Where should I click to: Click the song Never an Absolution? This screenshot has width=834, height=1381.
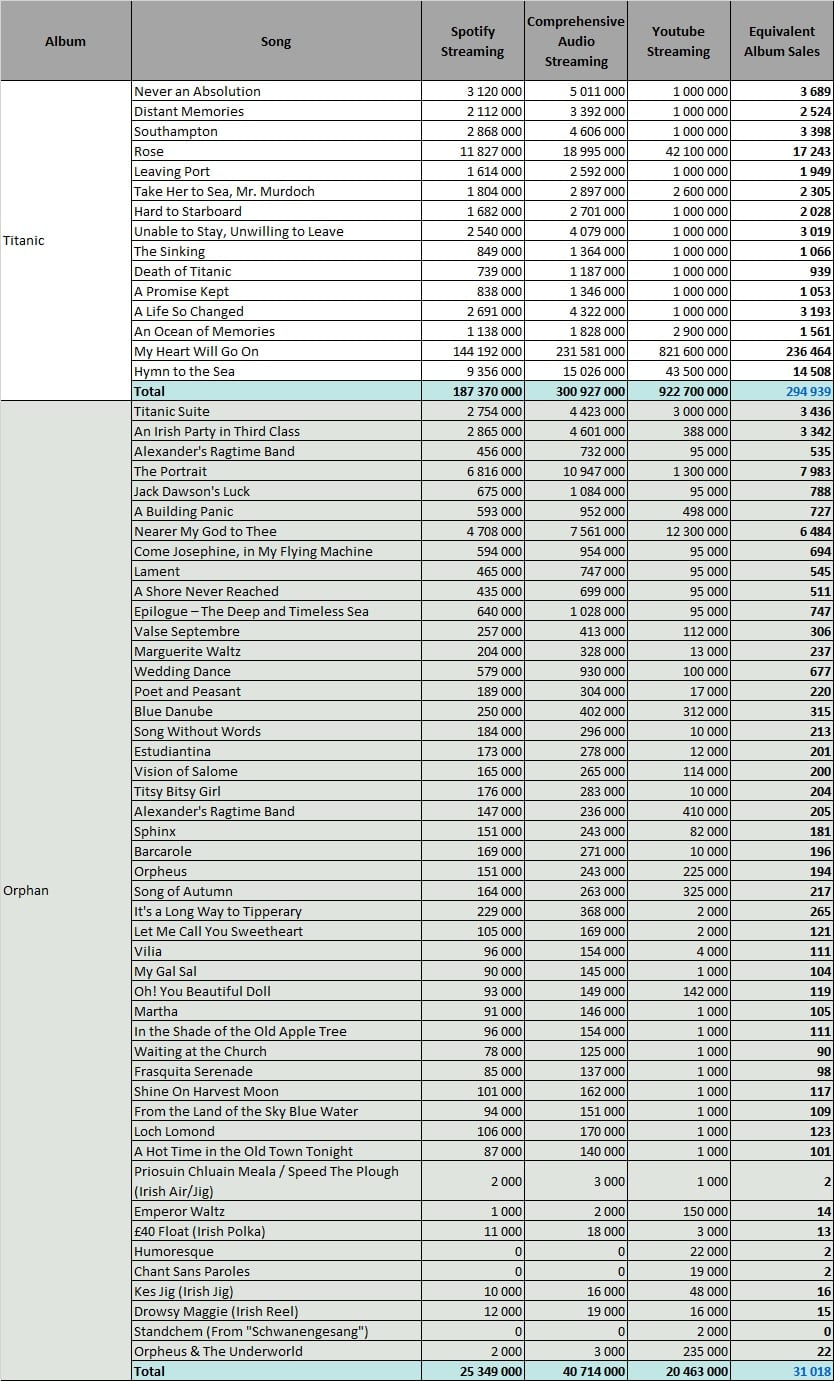coord(197,91)
